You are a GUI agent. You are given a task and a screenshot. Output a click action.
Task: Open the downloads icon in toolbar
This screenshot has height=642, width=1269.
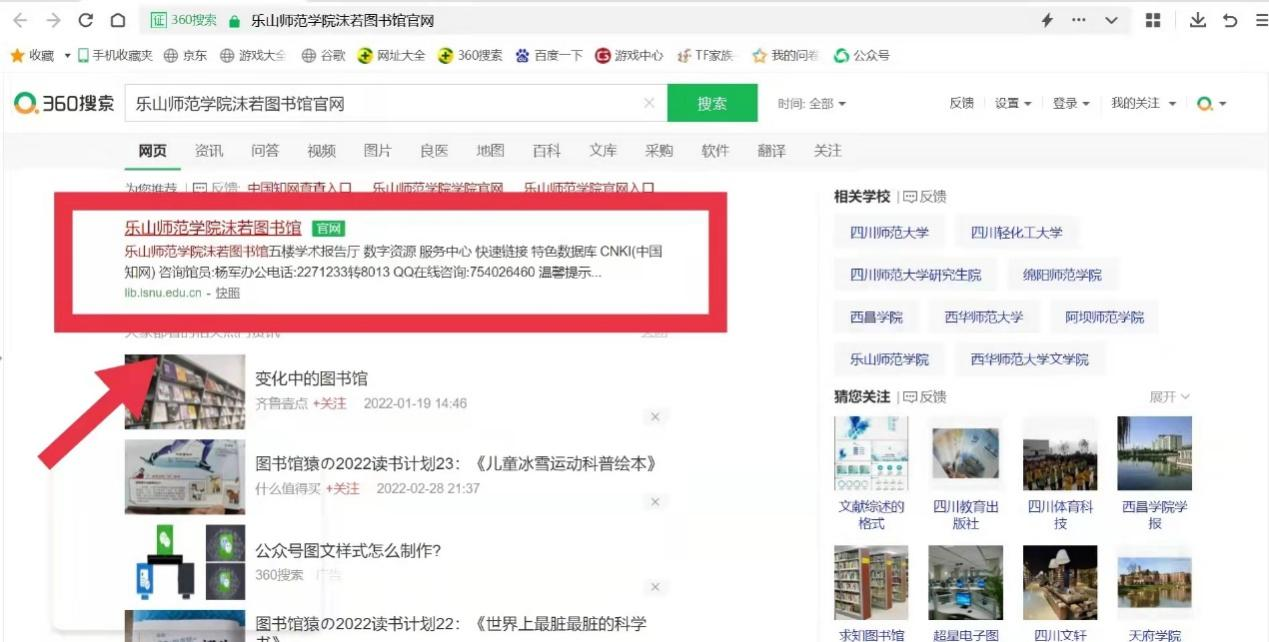[1197, 20]
